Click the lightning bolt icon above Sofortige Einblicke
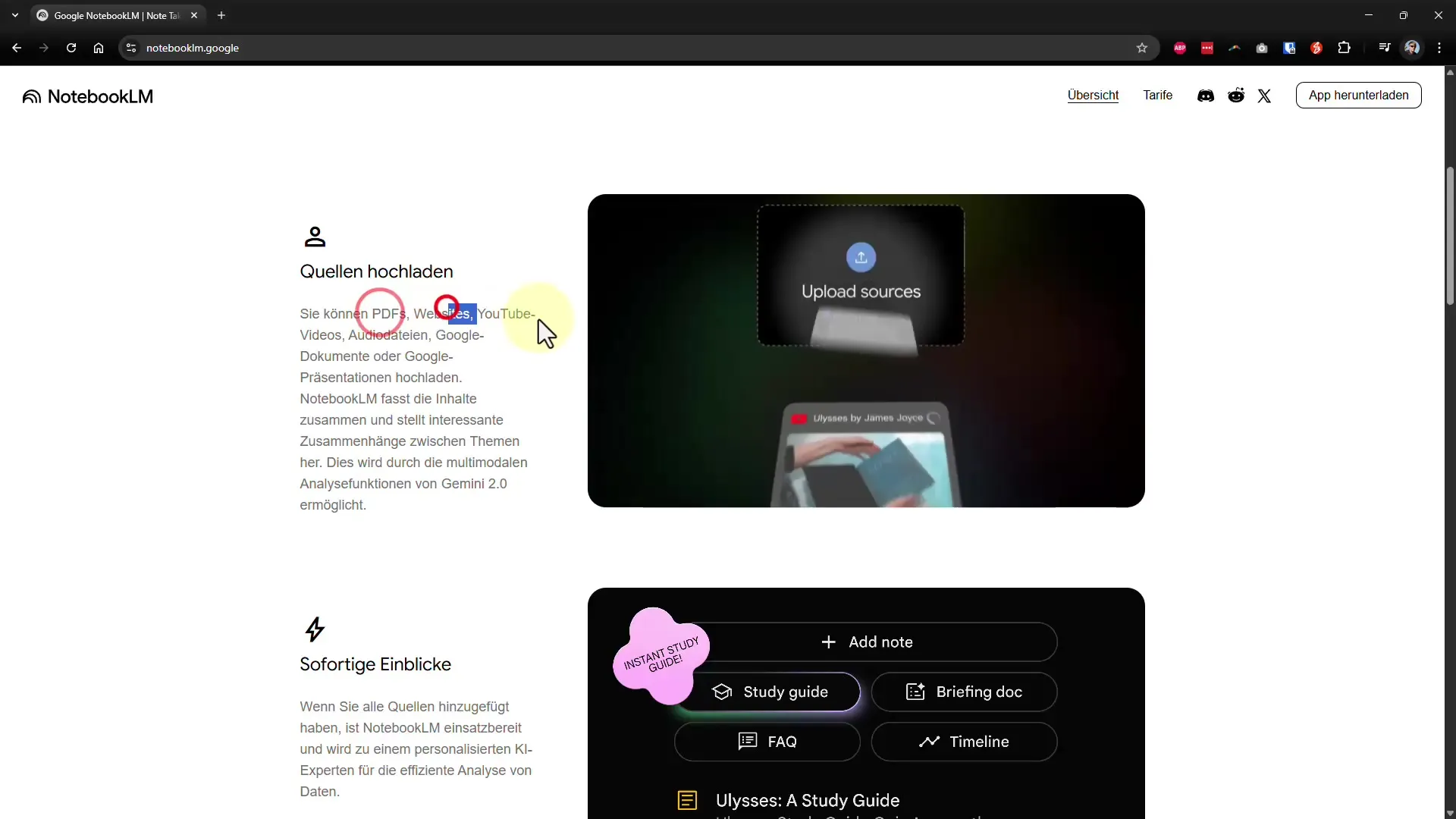This screenshot has height=819, width=1456. pyautogui.click(x=315, y=629)
